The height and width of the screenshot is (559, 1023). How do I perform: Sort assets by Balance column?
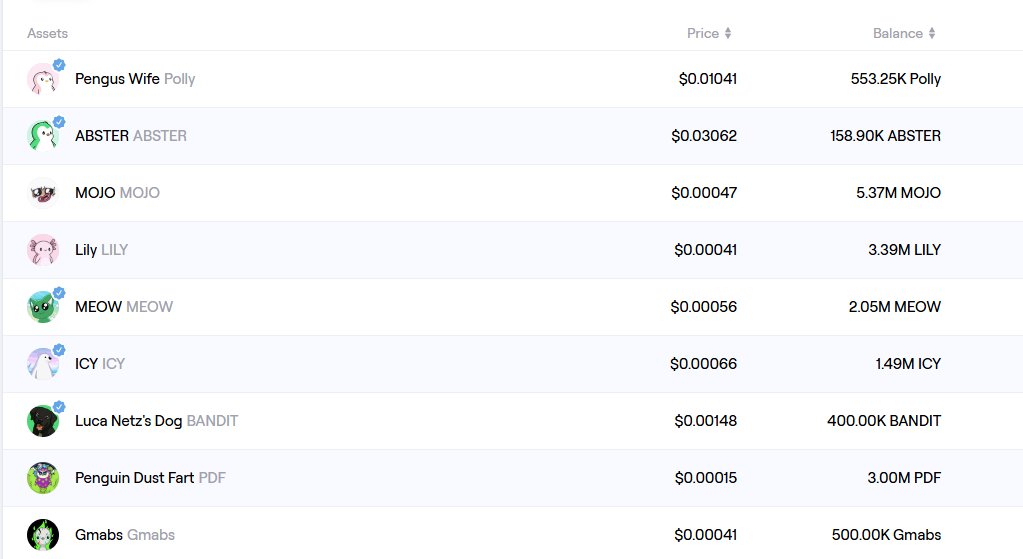(x=904, y=33)
